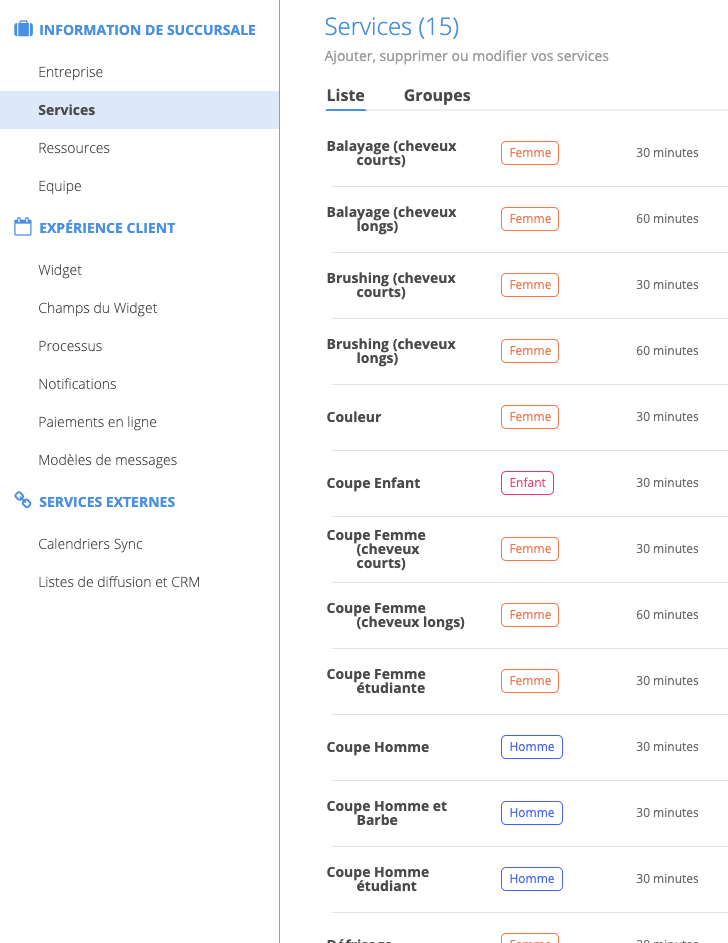Open the Couleur service
Viewport: 728px width, 943px height.
click(x=354, y=417)
